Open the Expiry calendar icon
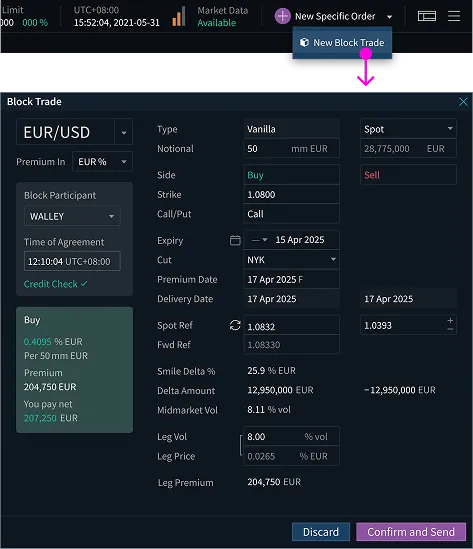The height and width of the screenshot is (549, 473). pyautogui.click(x=235, y=240)
